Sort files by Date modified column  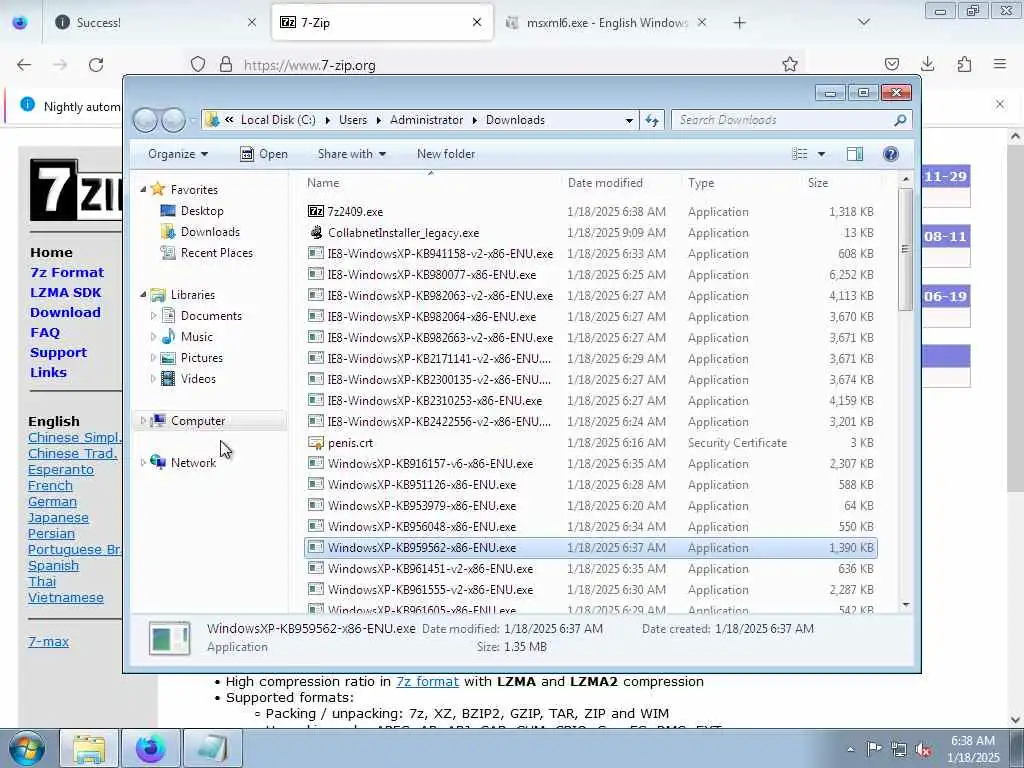tap(620, 183)
